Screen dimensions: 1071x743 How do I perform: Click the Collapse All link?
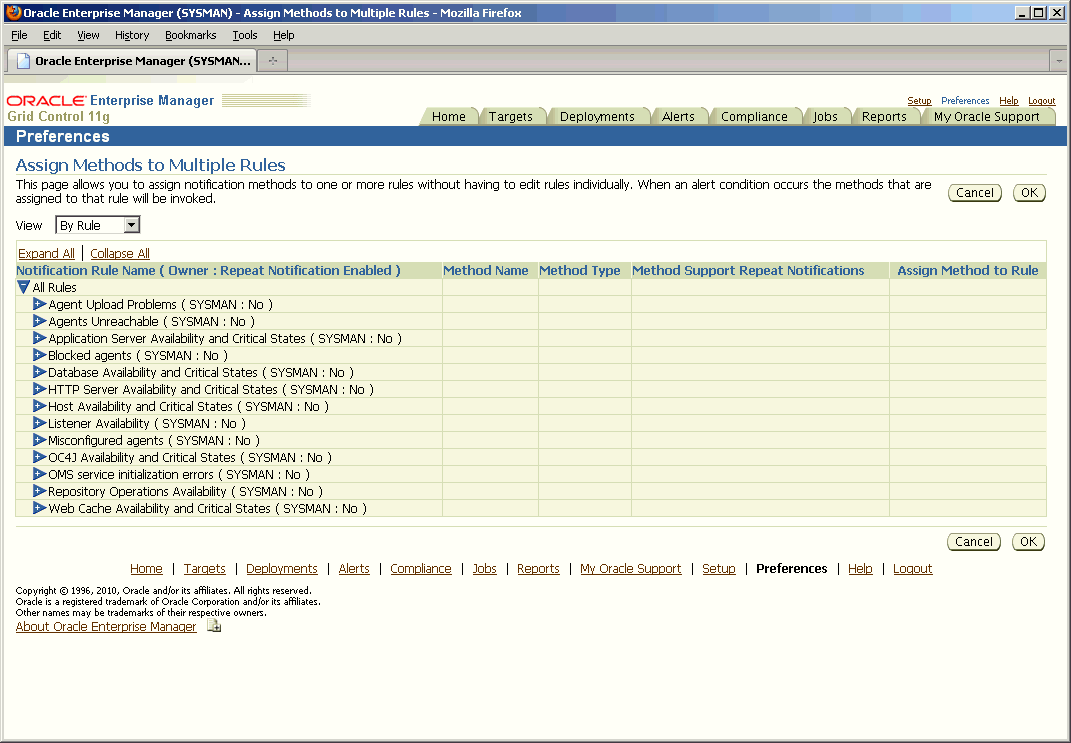(120, 253)
